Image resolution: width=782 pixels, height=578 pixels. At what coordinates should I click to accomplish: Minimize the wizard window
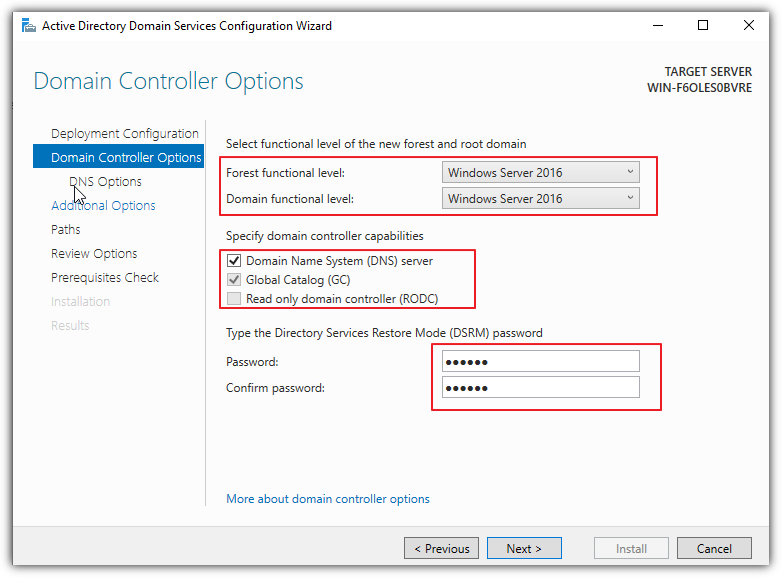(x=658, y=25)
